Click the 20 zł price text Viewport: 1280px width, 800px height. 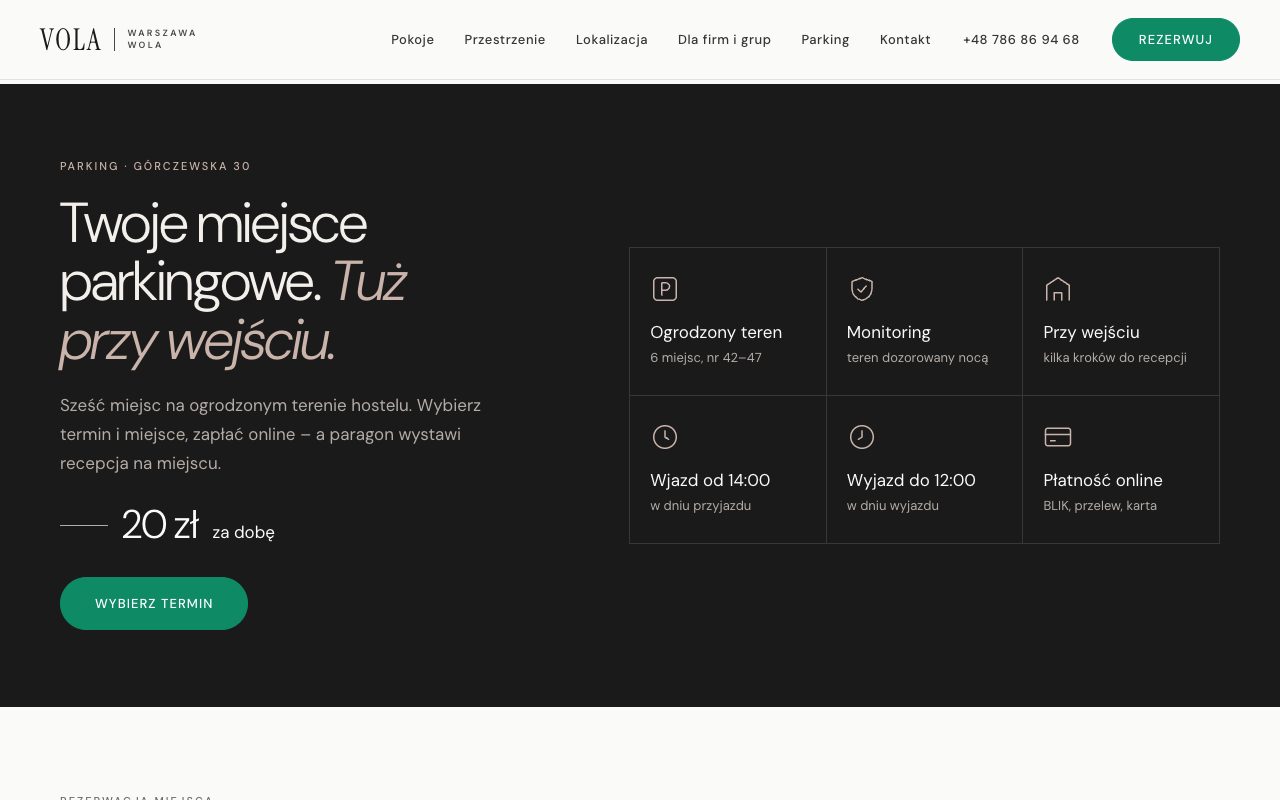click(x=160, y=525)
